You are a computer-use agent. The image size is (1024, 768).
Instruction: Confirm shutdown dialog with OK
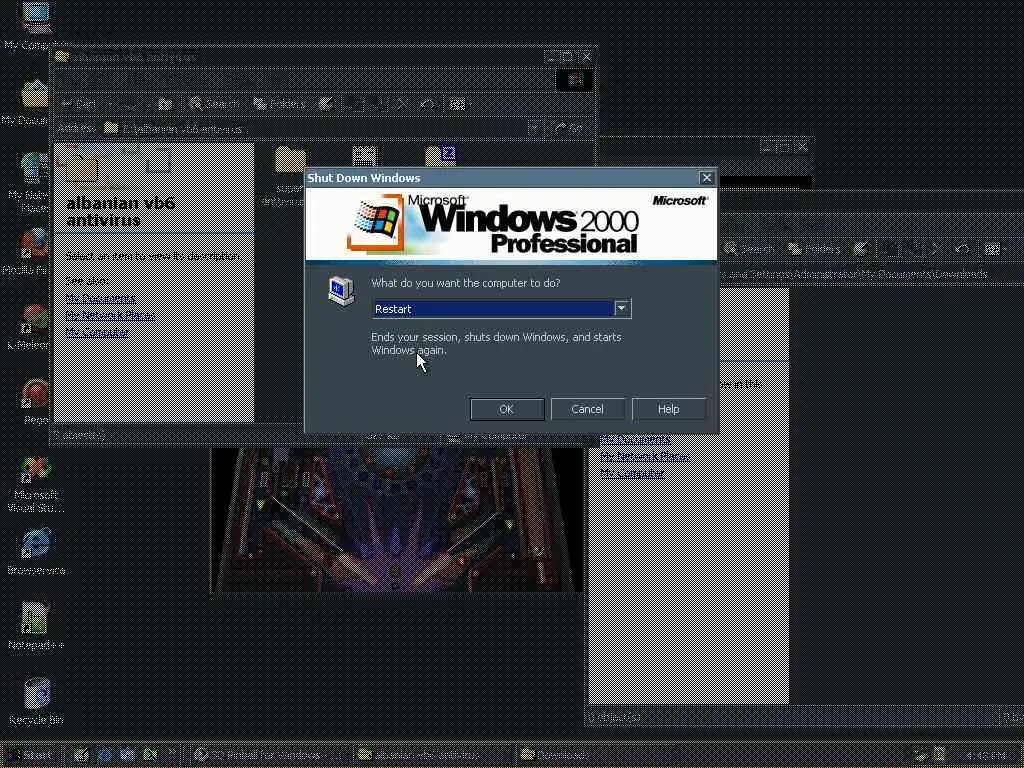[507, 409]
